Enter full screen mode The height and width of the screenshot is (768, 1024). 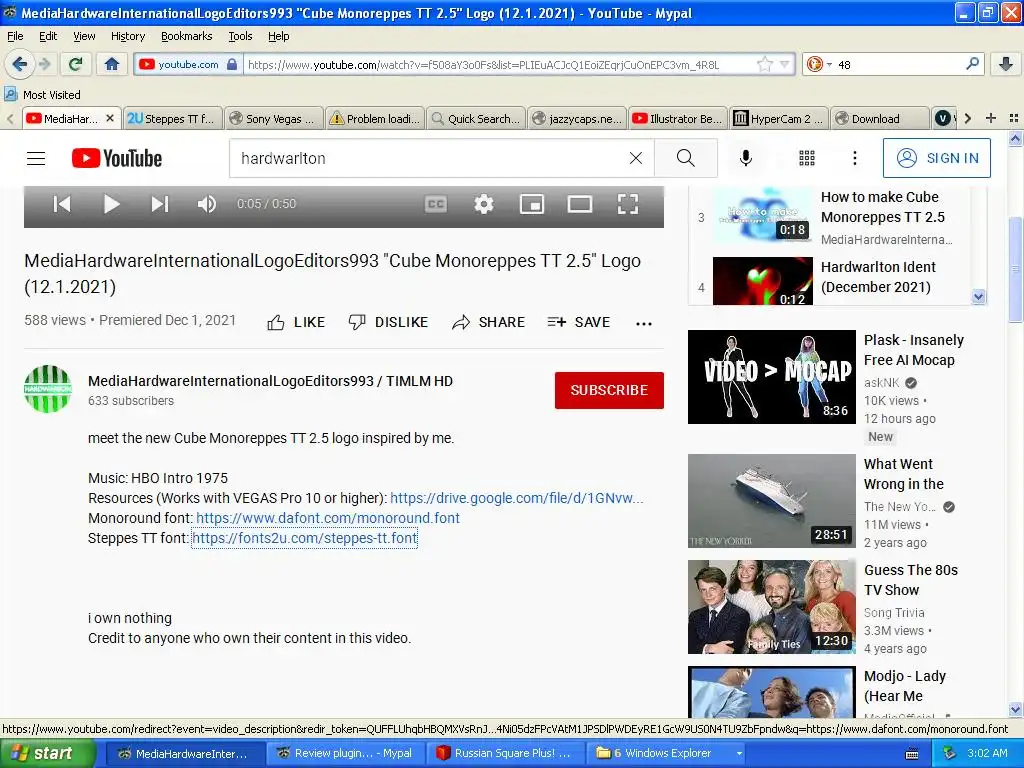[628, 204]
